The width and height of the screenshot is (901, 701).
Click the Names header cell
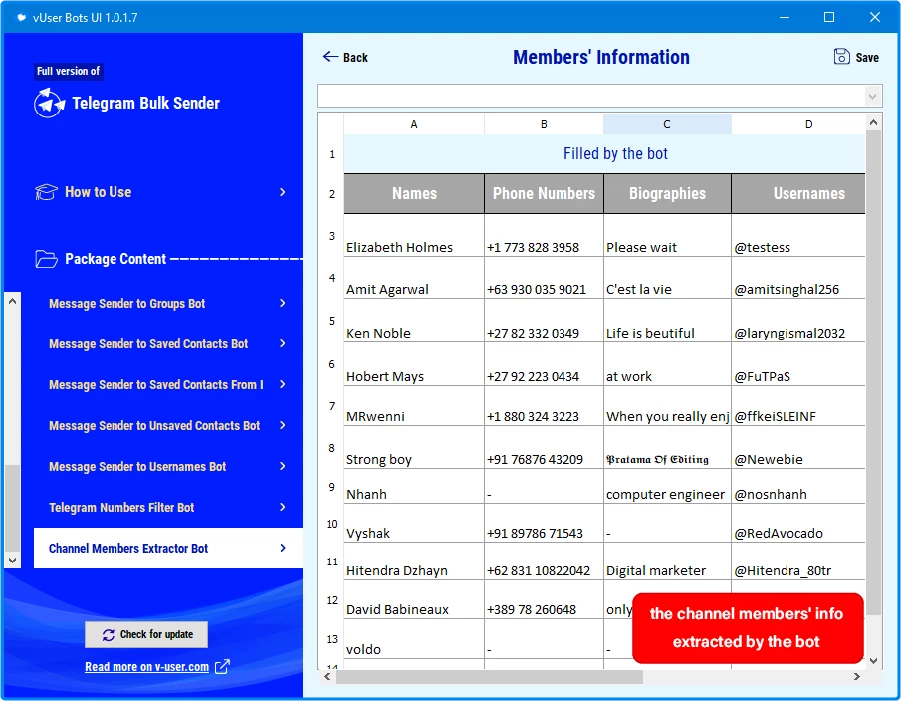pyautogui.click(x=414, y=194)
